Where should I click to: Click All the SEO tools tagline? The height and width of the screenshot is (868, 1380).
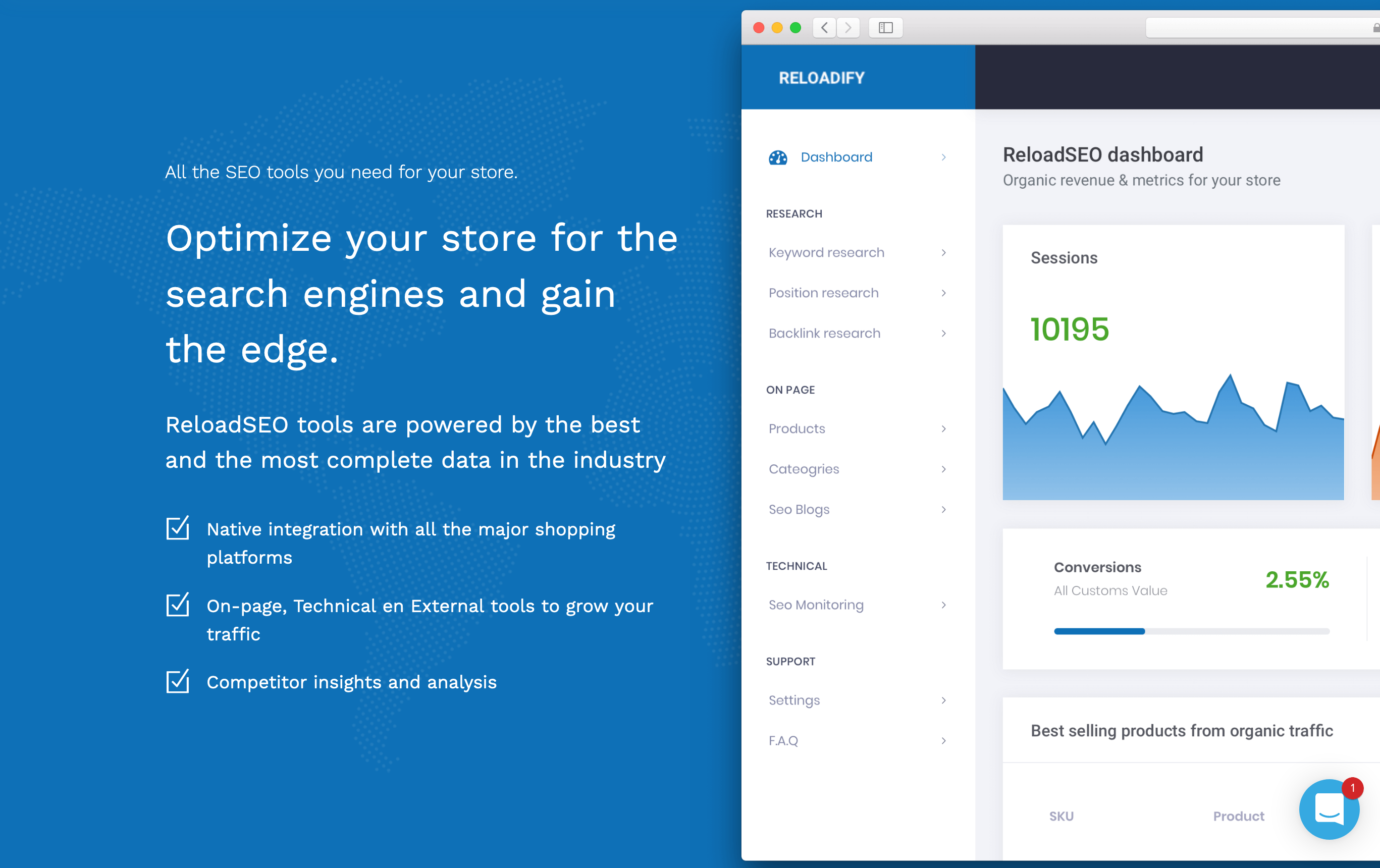(x=342, y=172)
